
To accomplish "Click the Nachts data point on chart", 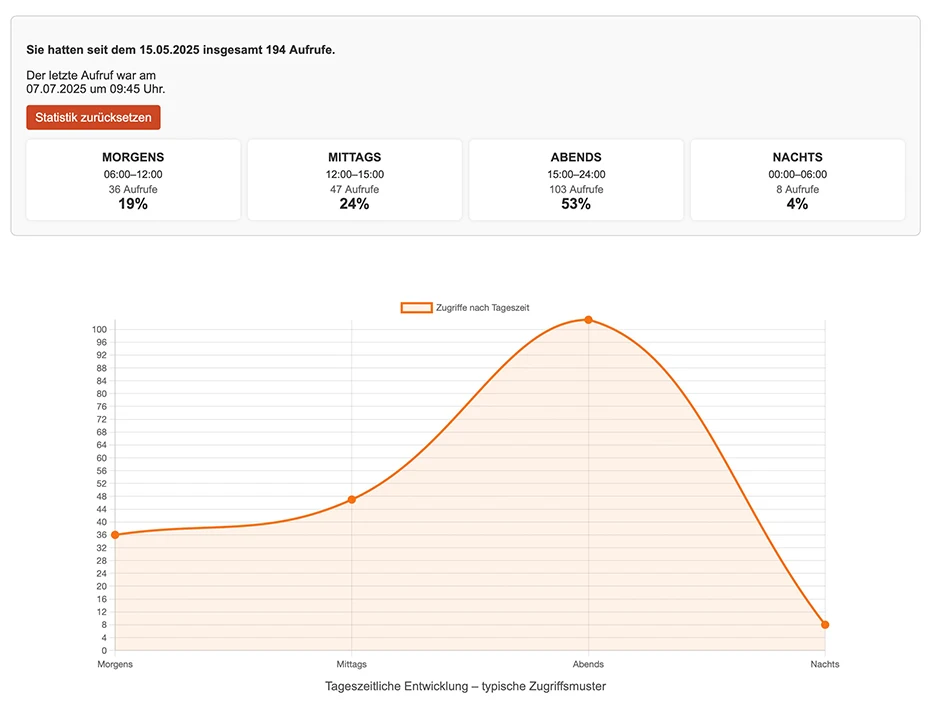I will click(825, 625).
